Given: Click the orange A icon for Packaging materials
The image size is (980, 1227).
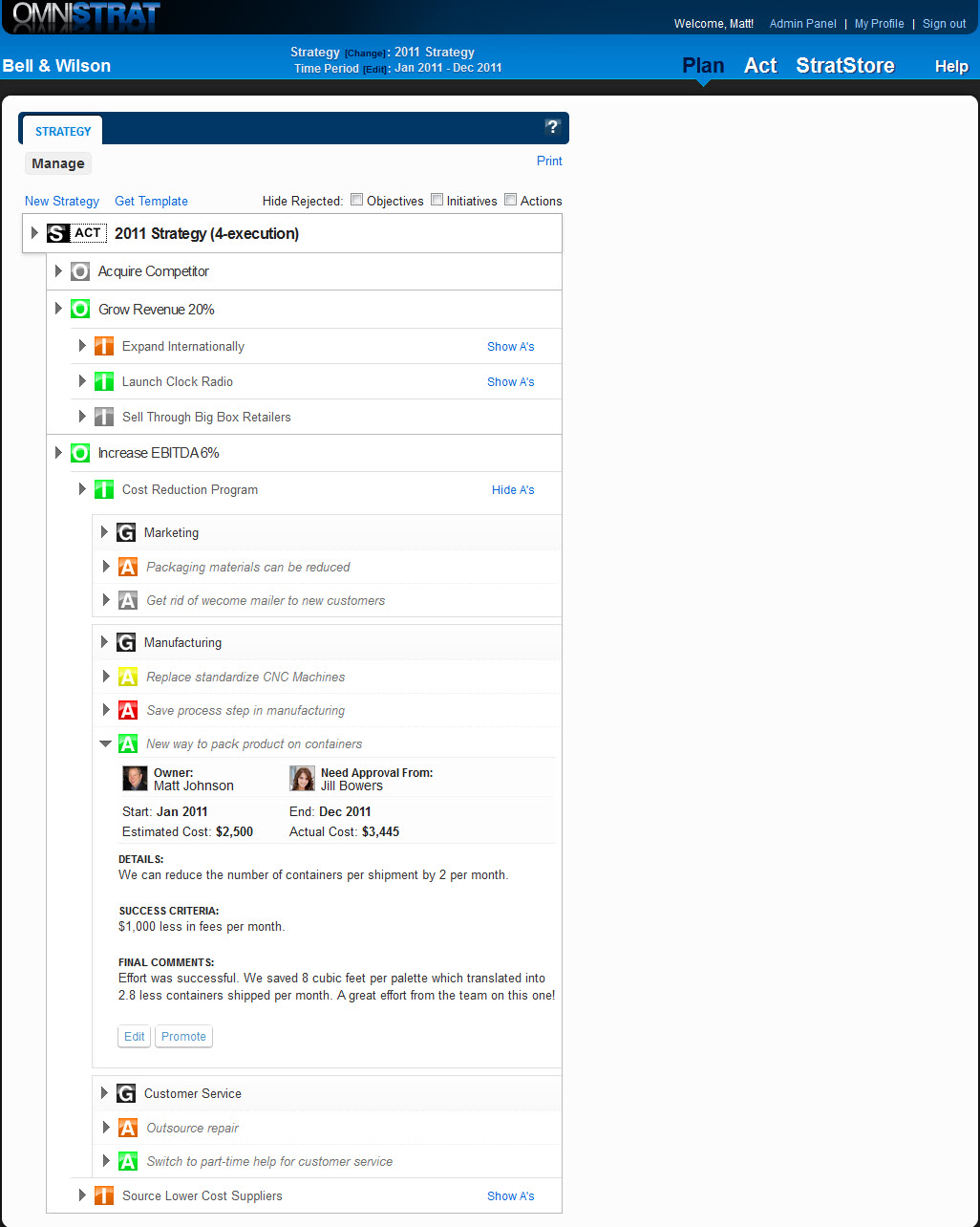Looking at the screenshot, I should (128, 568).
